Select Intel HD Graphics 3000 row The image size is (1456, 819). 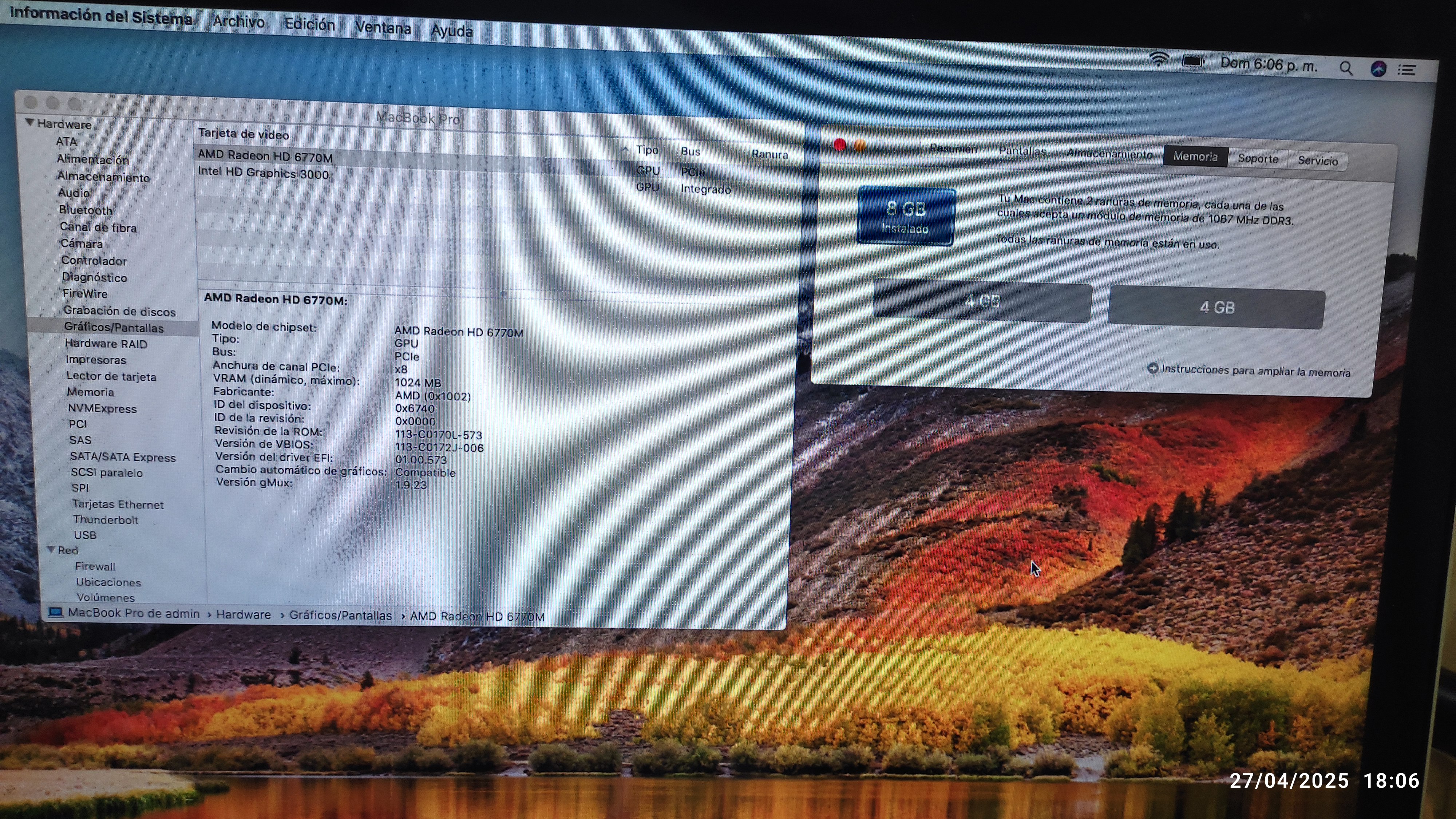(264, 174)
